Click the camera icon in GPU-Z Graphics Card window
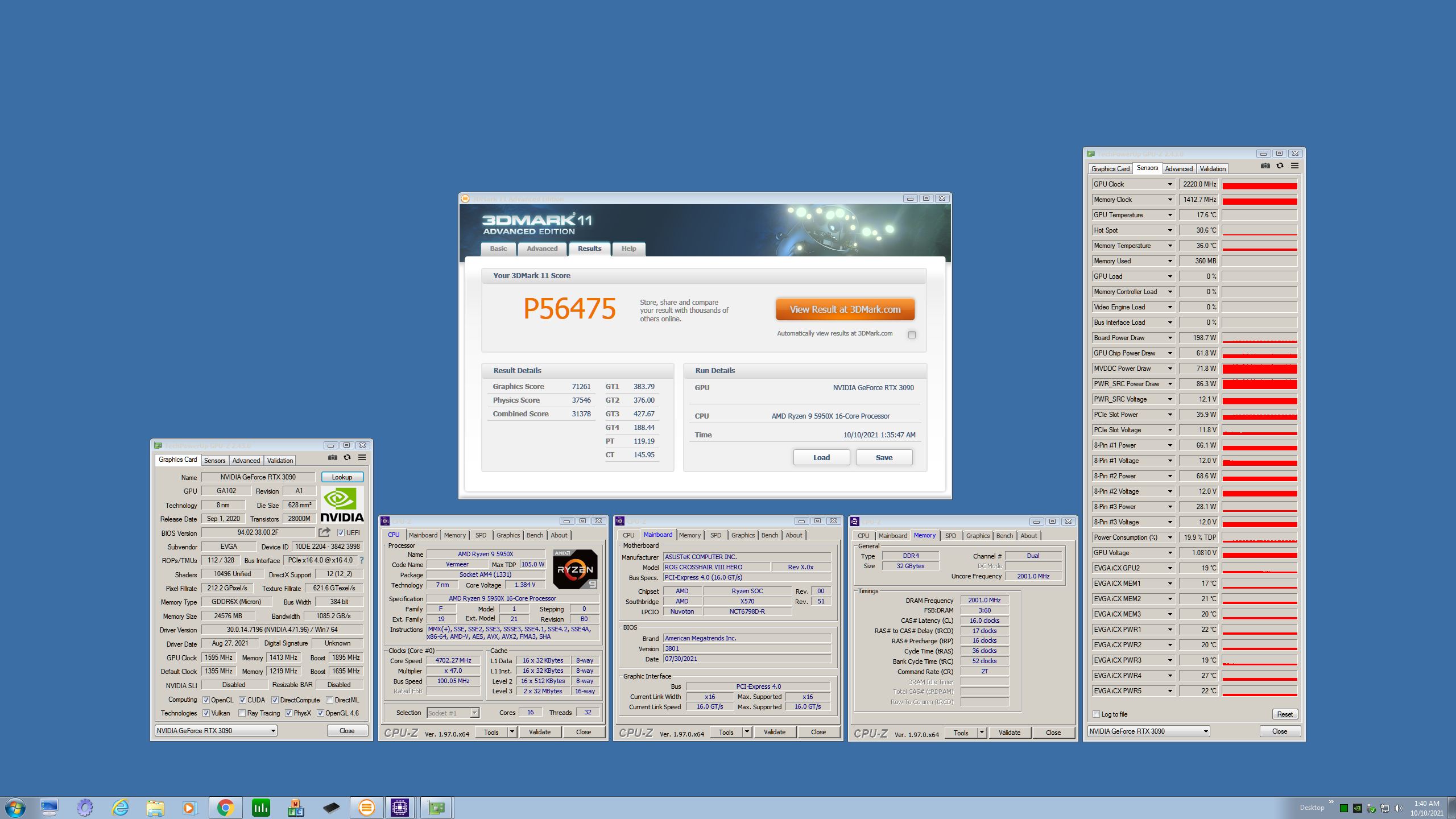Image resolution: width=1456 pixels, height=819 pixels. pyautogui.click(x=333, y=458)
